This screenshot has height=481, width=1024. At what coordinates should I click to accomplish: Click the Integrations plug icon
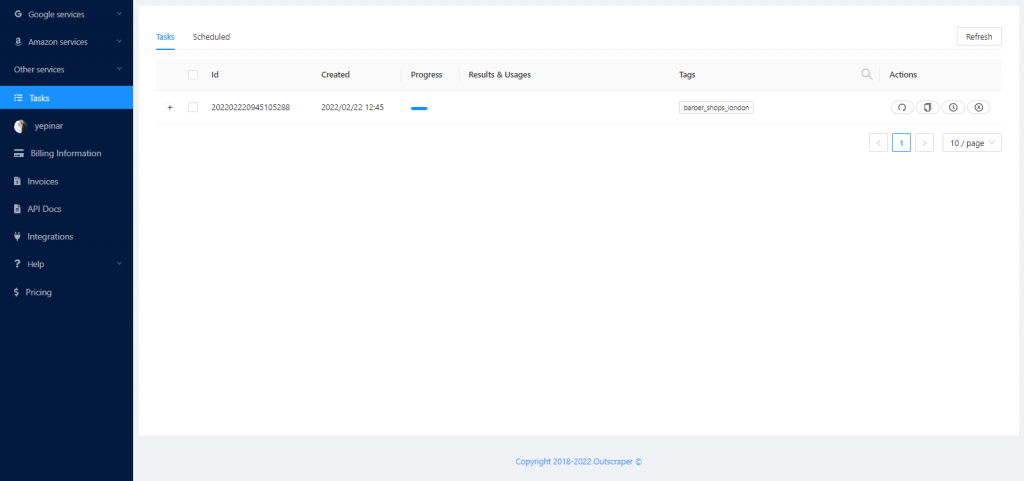click(18, 237)
